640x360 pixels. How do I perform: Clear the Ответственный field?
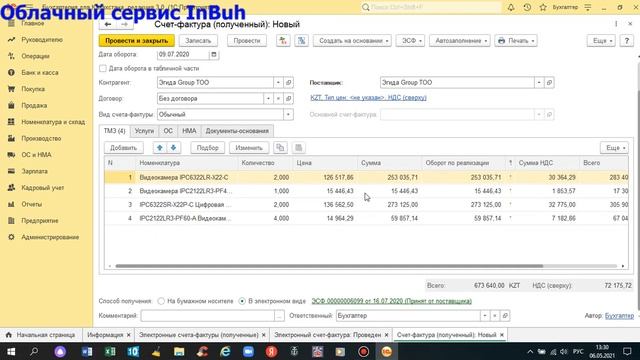tap(495, 316)
